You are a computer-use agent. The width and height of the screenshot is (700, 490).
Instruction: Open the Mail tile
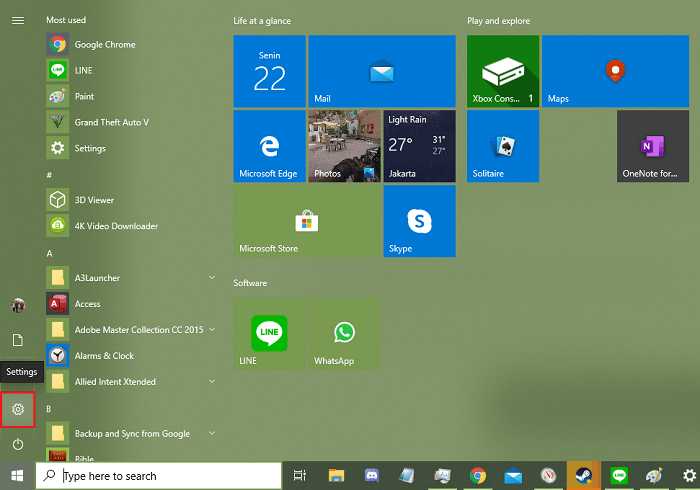click(382, 71)
